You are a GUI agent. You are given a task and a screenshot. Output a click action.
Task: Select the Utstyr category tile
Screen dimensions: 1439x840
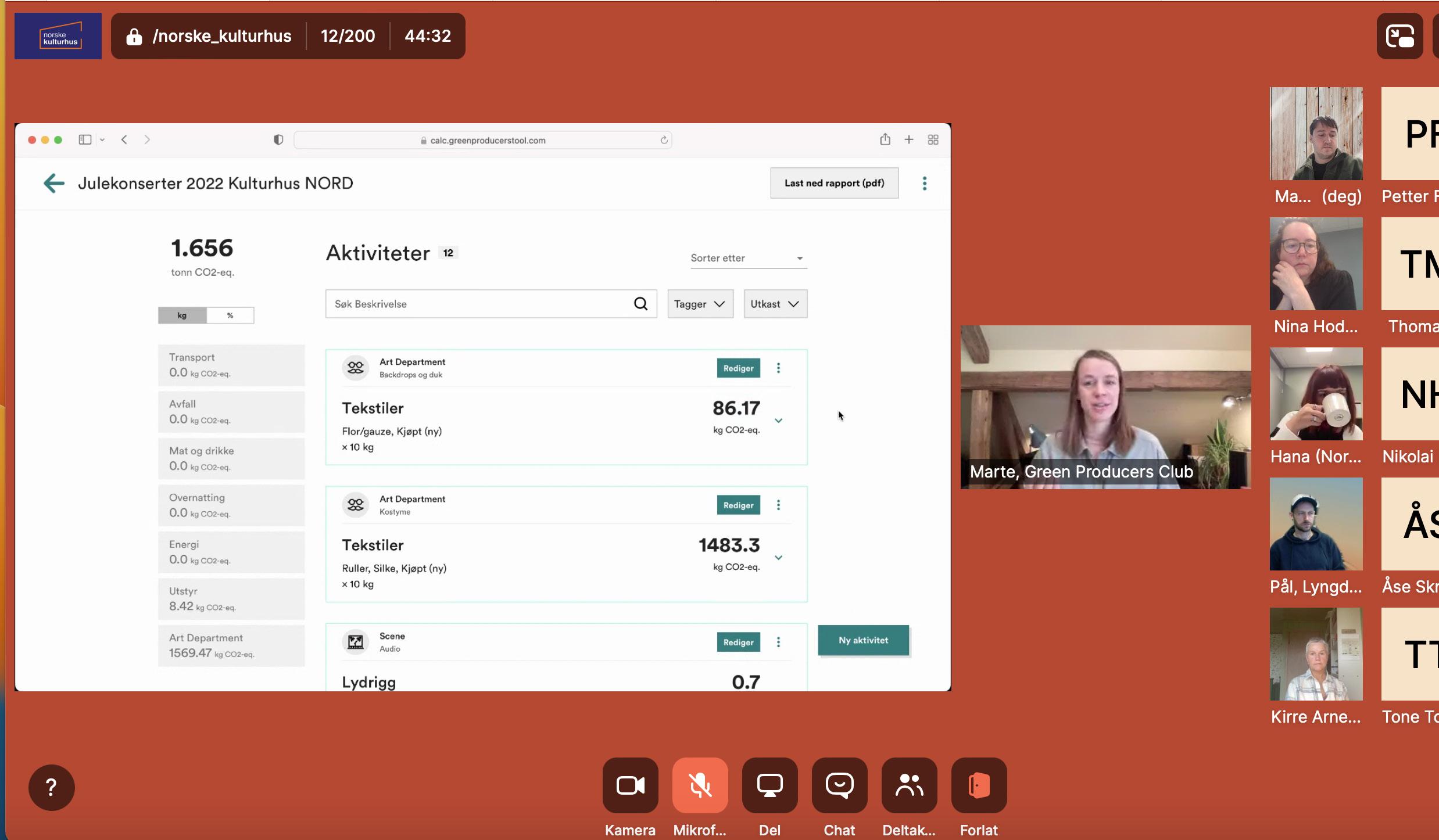(231, 598)
